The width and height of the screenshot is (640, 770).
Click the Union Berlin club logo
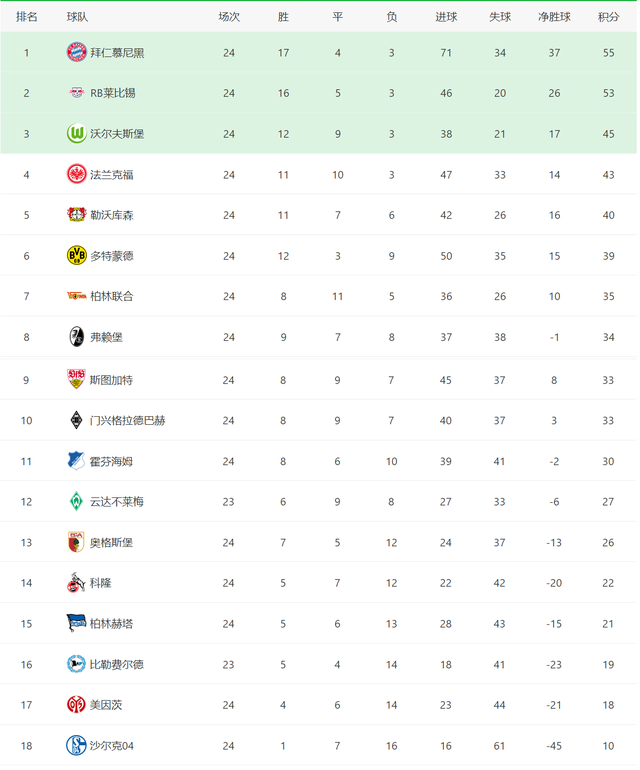(x=77, y=296)
